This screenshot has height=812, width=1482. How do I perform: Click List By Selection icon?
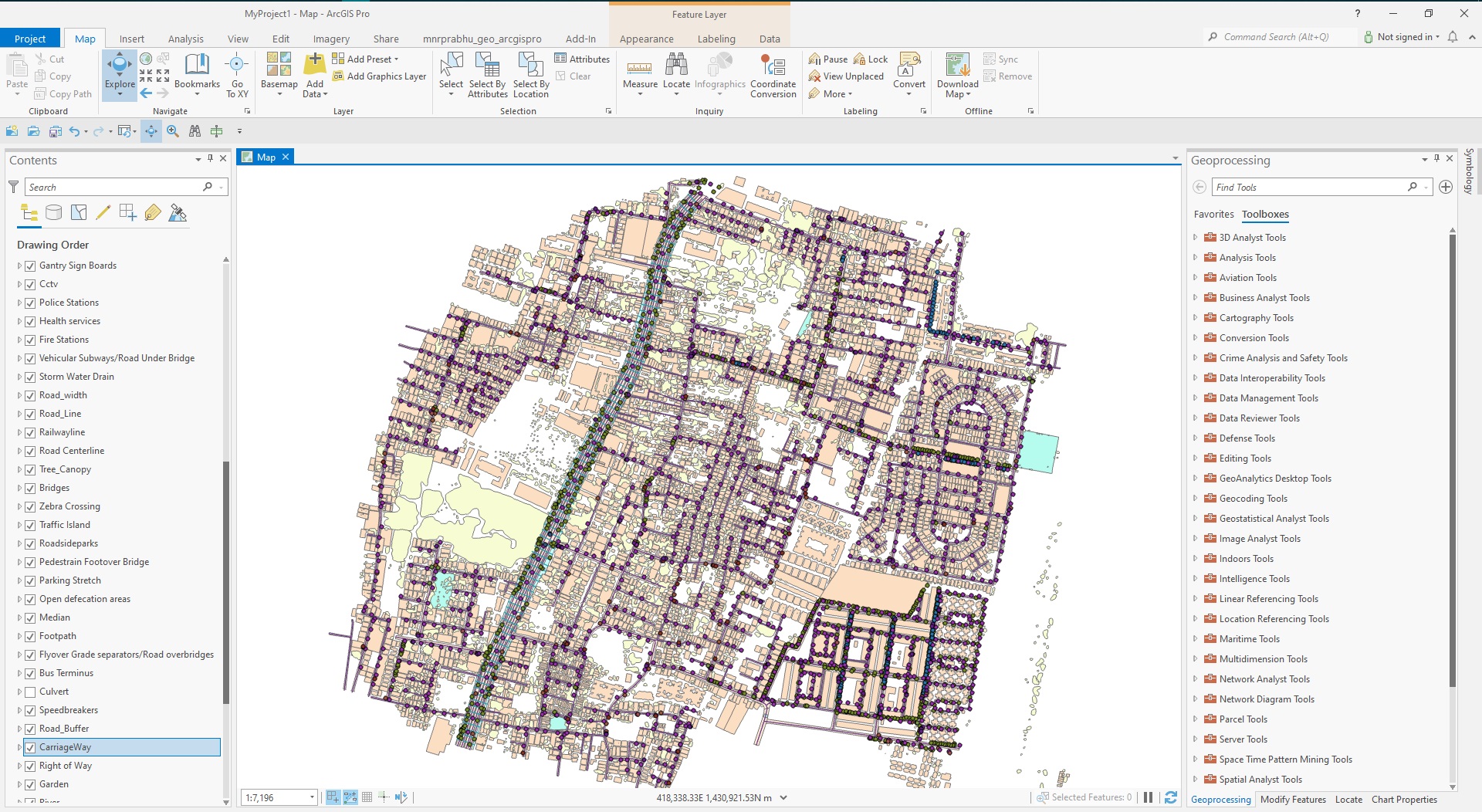tap(79, 213)
